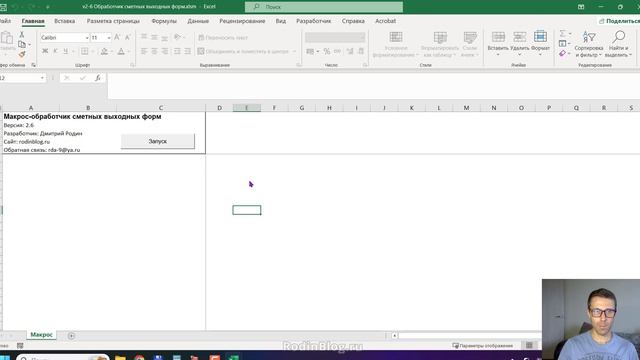
Task: Click Increase indent icon
Action: click(x=187, y=51)
